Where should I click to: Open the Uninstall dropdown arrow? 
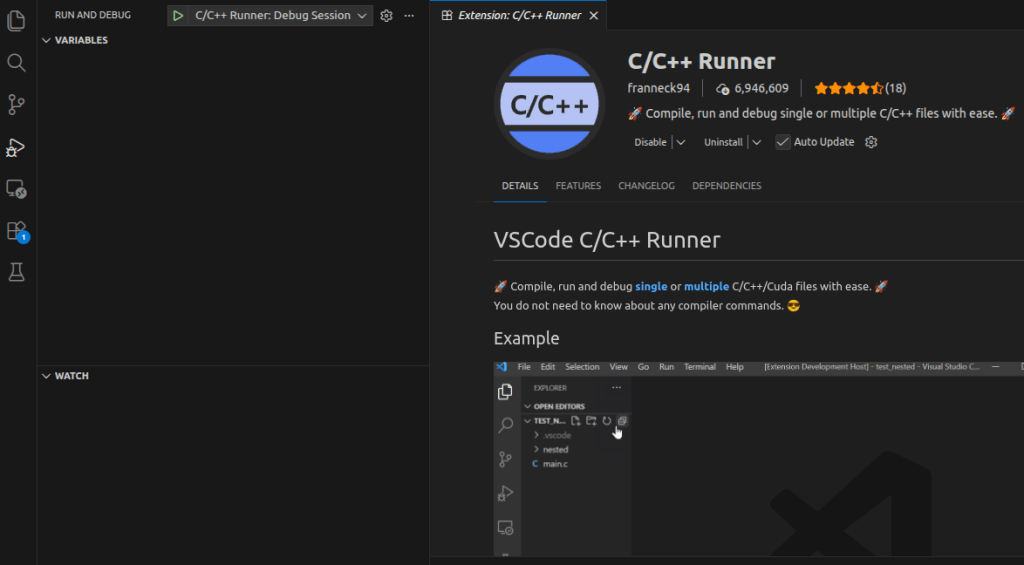(757, 142)
